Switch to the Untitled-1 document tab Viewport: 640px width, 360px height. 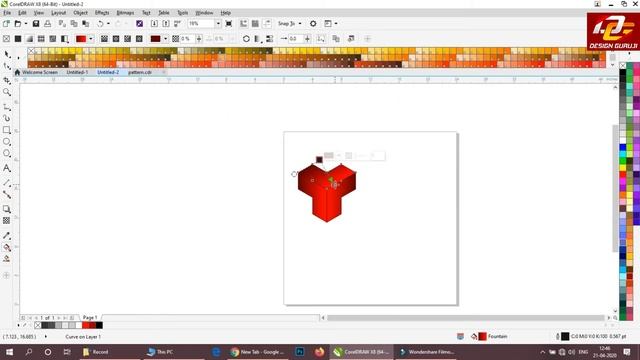point(77,72)
